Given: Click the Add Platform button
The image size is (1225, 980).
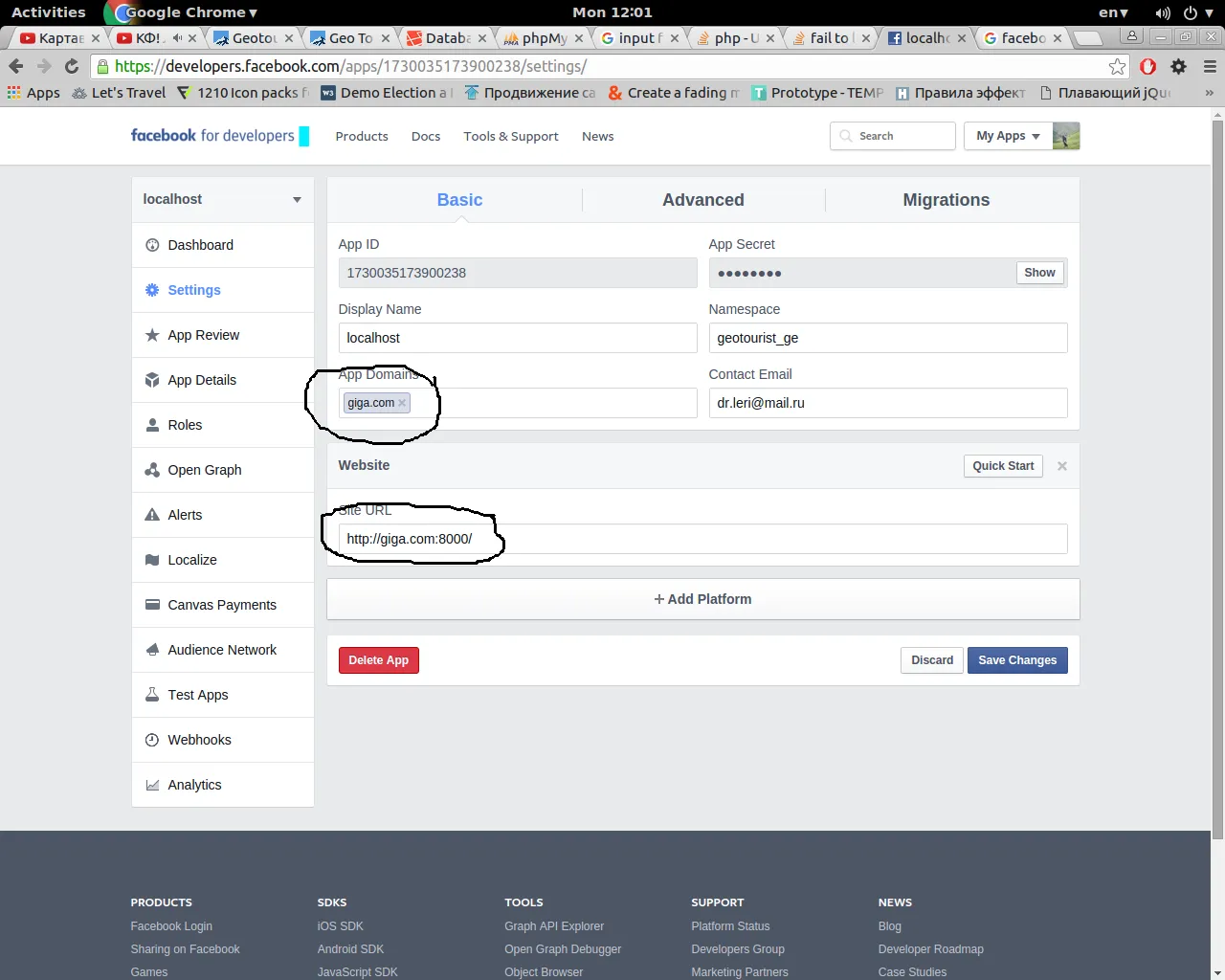Looking at the screenshot, I should [x=703, y=599].
